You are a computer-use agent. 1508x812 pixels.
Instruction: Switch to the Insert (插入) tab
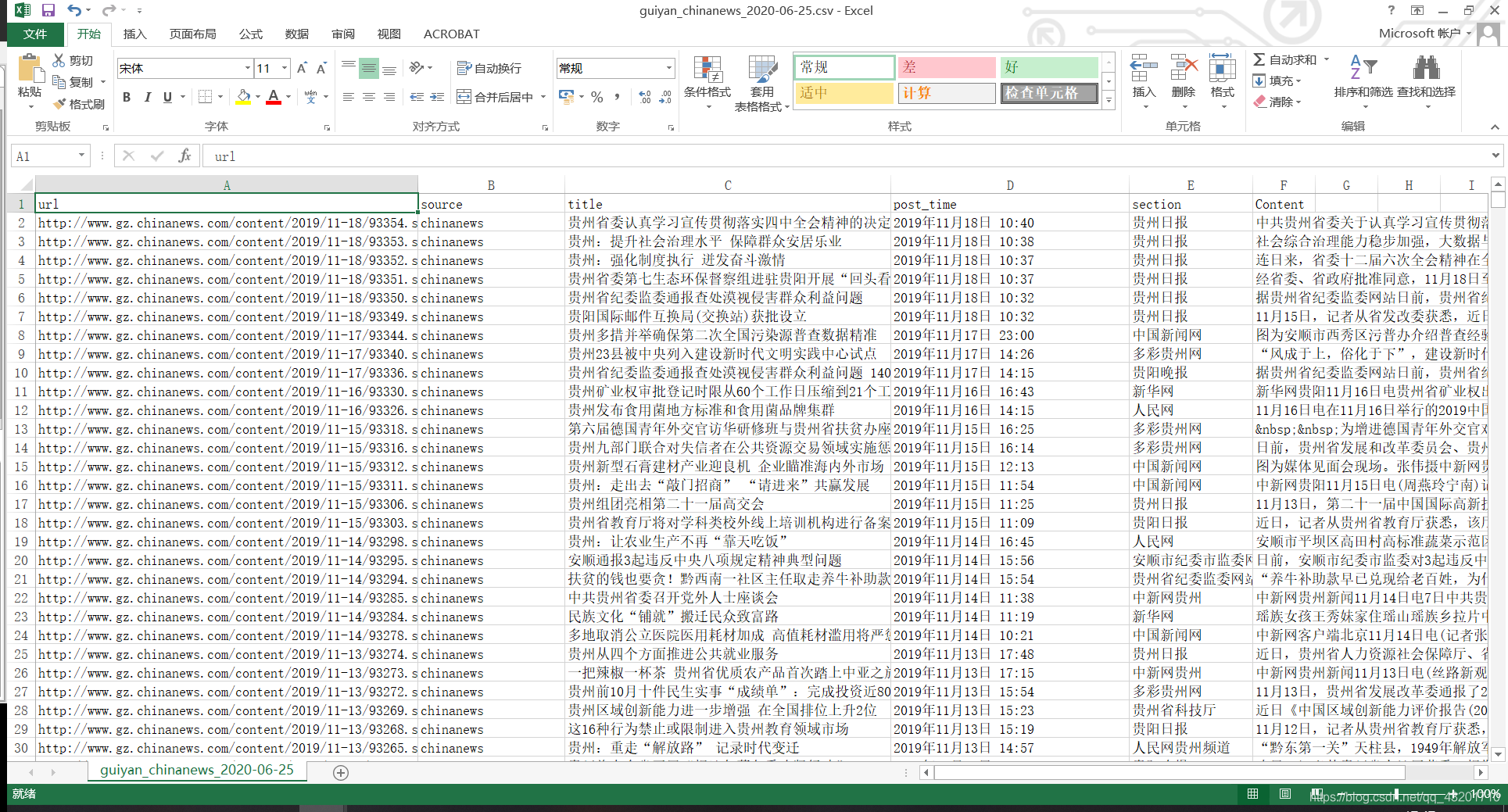click(x=134, y=34)
